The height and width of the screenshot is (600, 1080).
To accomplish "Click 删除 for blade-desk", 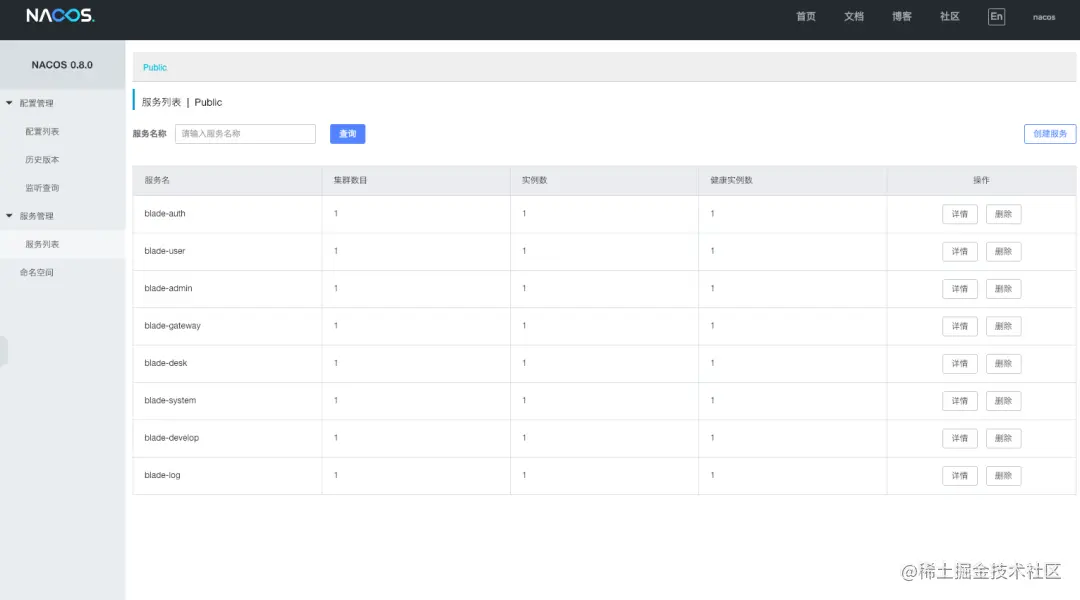I will click(x=1003, y=363).
